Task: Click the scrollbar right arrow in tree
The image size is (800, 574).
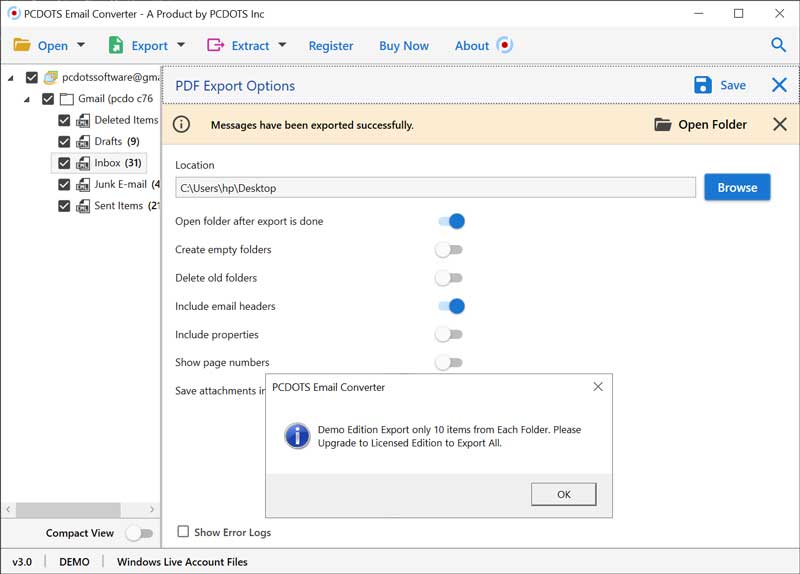Action: click(x=152, y=509)
